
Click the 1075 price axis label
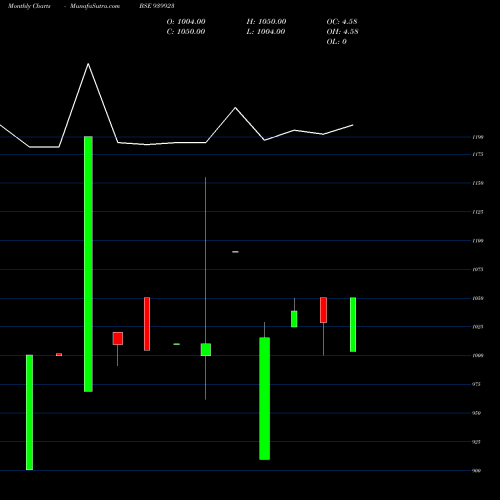click(478, 269)
